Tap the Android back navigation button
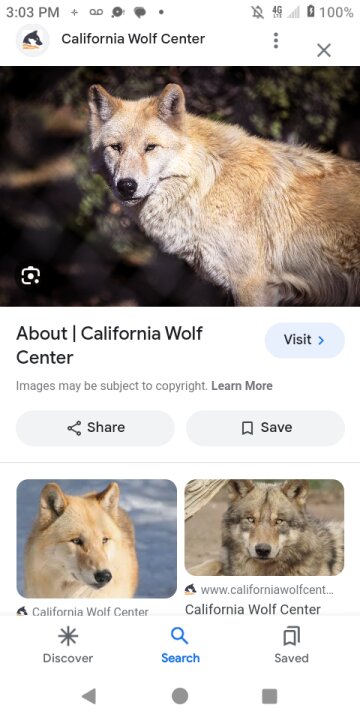This screenshot has width=360, height=720. [x=89, y=696]
